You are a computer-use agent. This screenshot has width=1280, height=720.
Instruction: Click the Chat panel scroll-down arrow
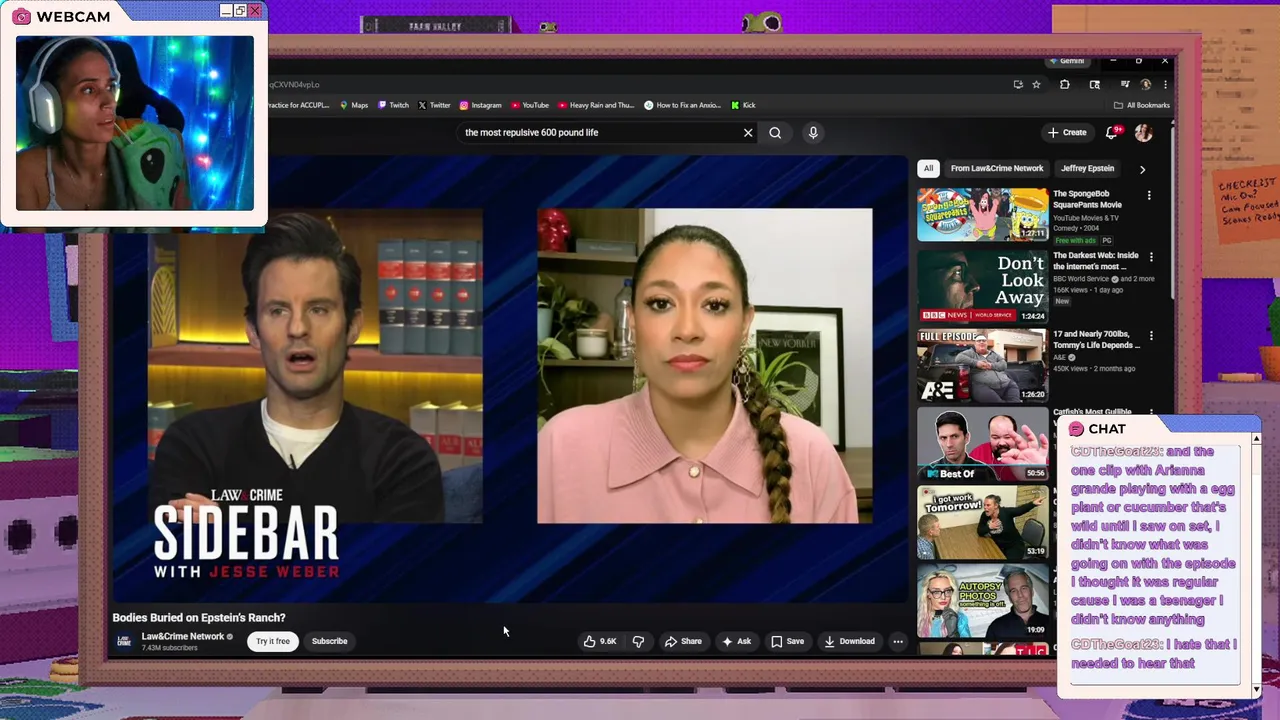pyautogui.click(x=1256, y=690)
